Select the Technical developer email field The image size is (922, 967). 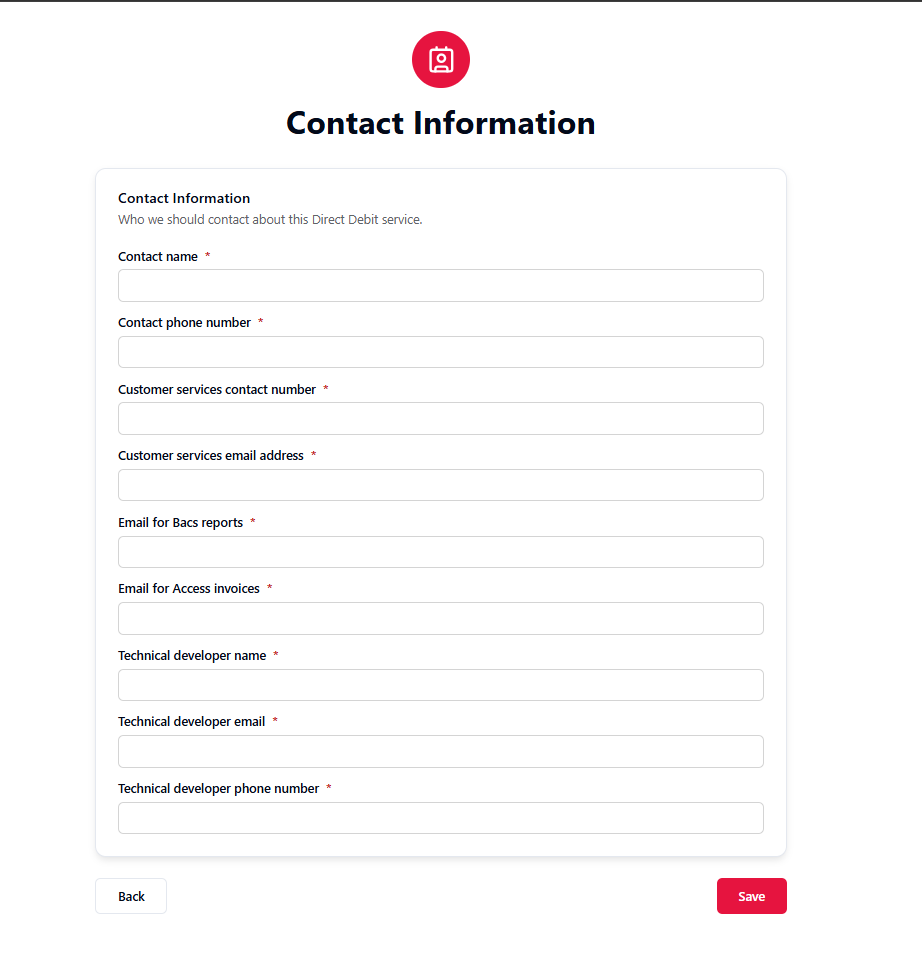[x=440, y=752]
